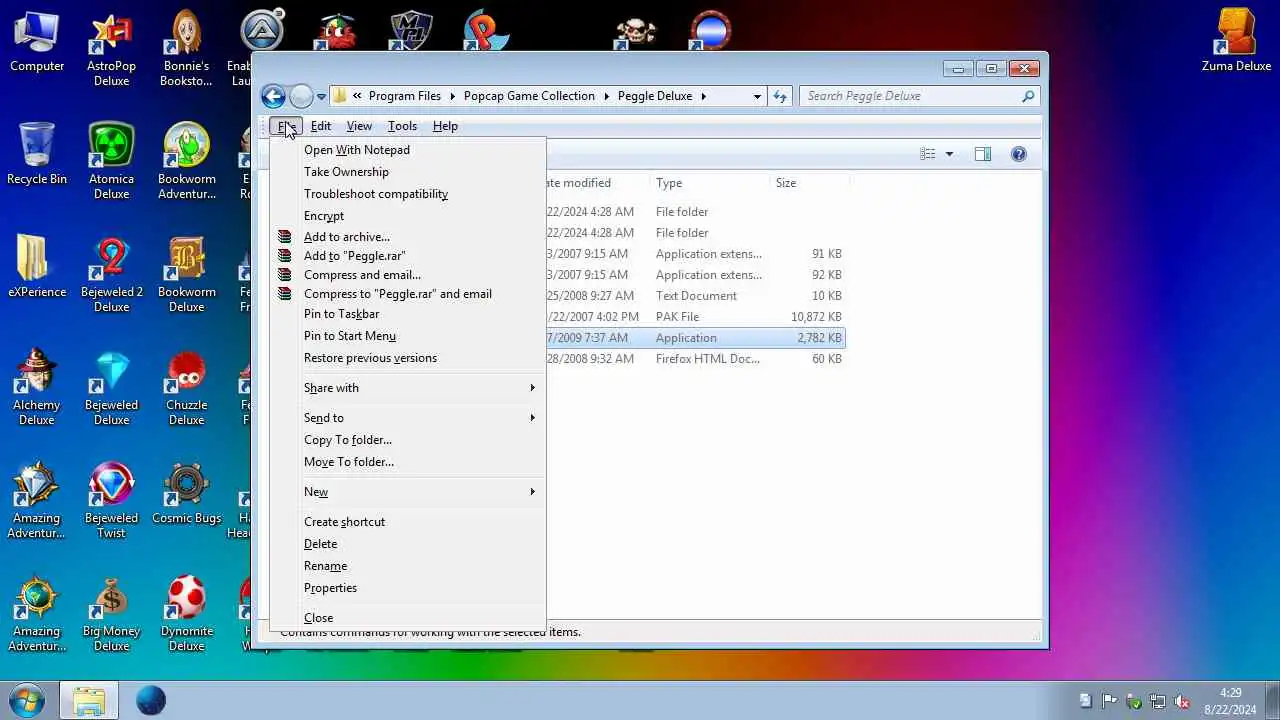Expand the New submenu
The image size is (1280, 720).
pos(408,492)
